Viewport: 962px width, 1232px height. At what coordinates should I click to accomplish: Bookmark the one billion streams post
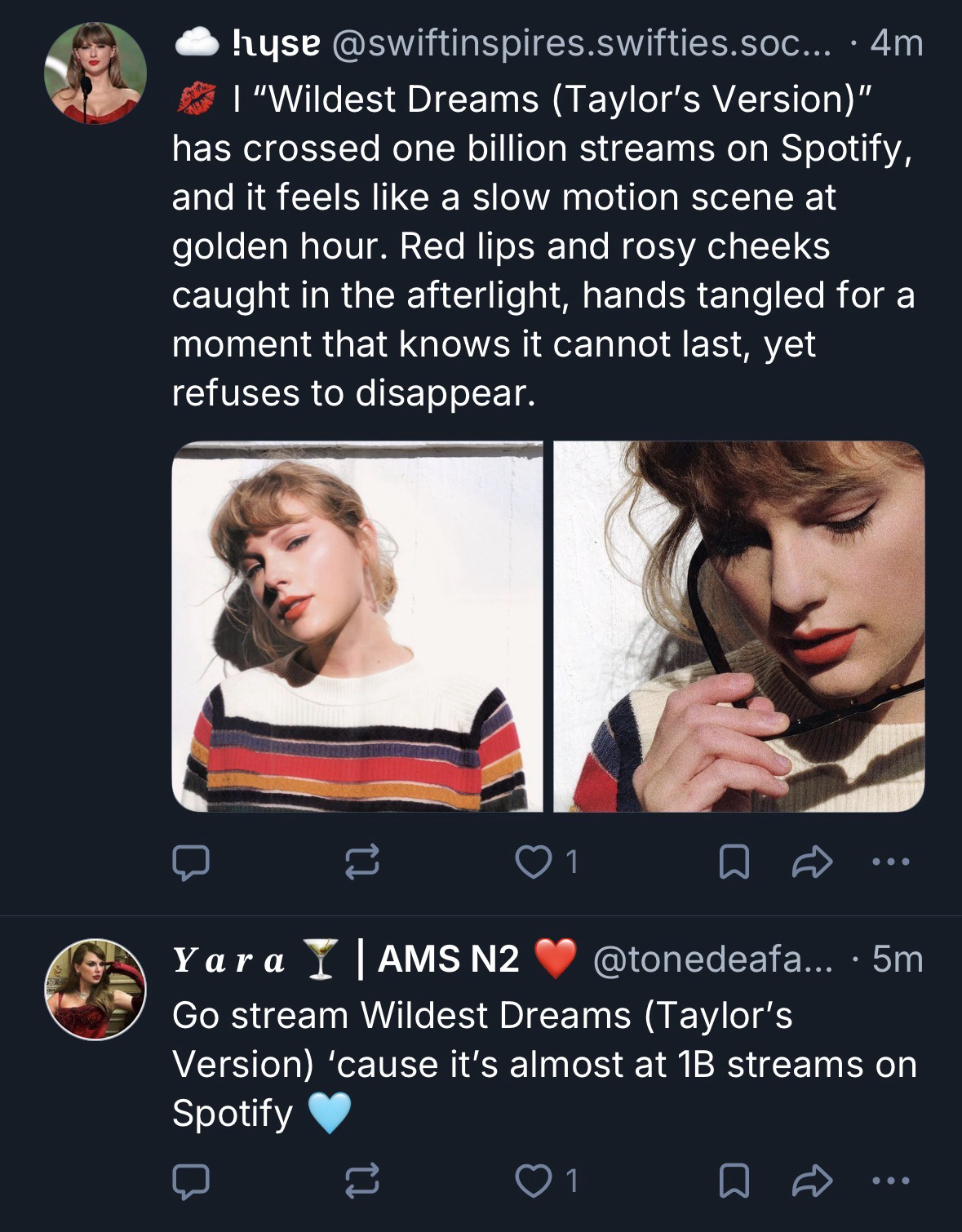click(734, 862)
